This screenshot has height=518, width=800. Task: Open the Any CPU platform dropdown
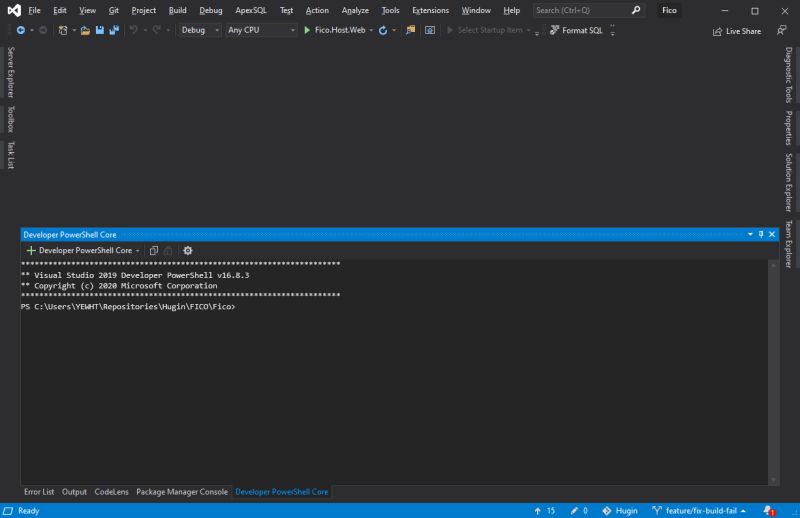[x=261, y=30]
